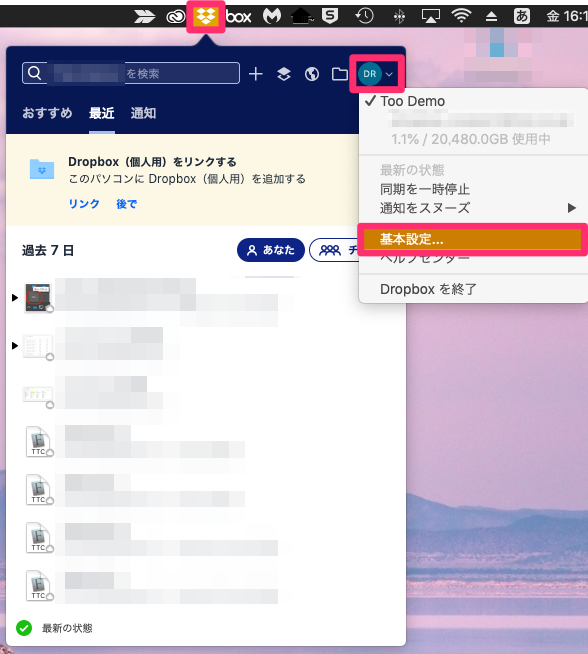Open the DR account avatar dropdown
The image size is (588, 654).
(377, 74)
